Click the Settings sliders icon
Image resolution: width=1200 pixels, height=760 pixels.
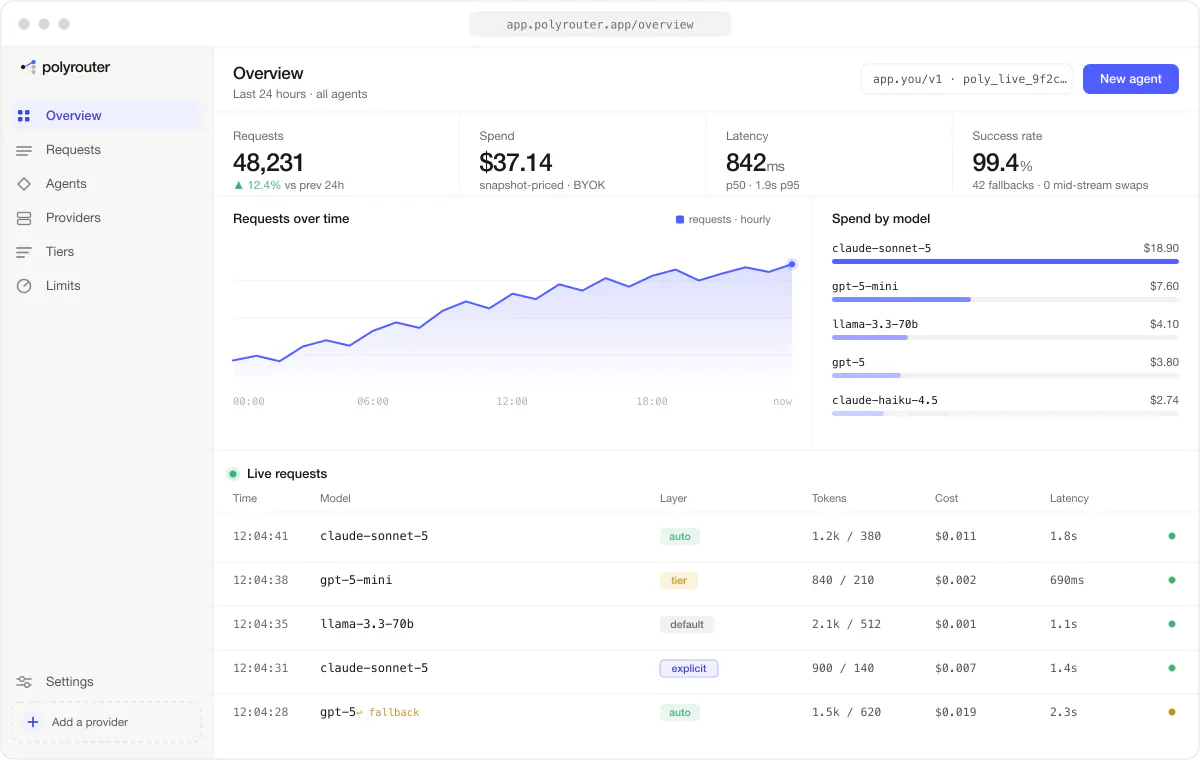24,682
